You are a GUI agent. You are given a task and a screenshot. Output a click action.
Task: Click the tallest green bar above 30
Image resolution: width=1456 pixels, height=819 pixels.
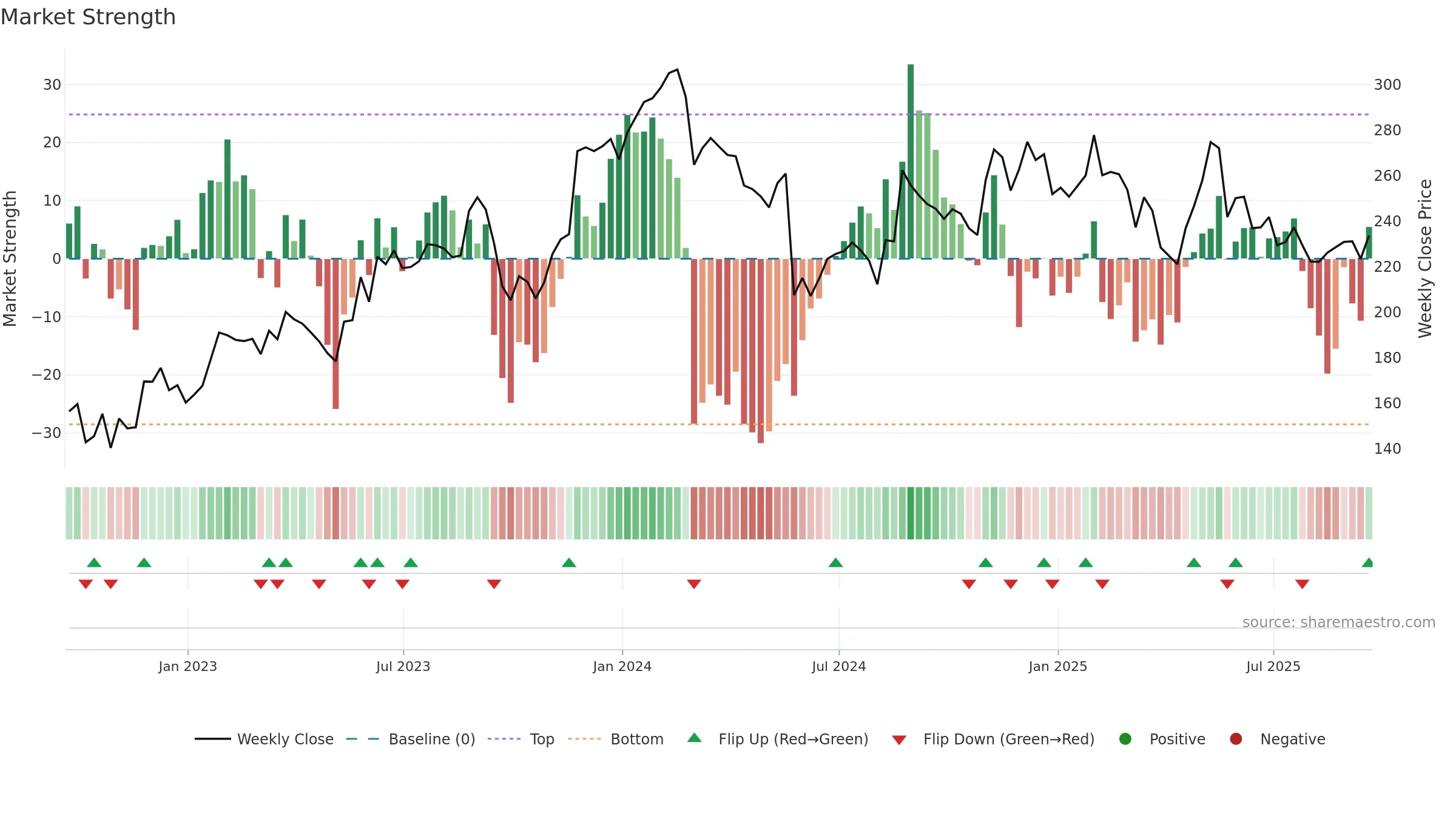coord(911,161)
